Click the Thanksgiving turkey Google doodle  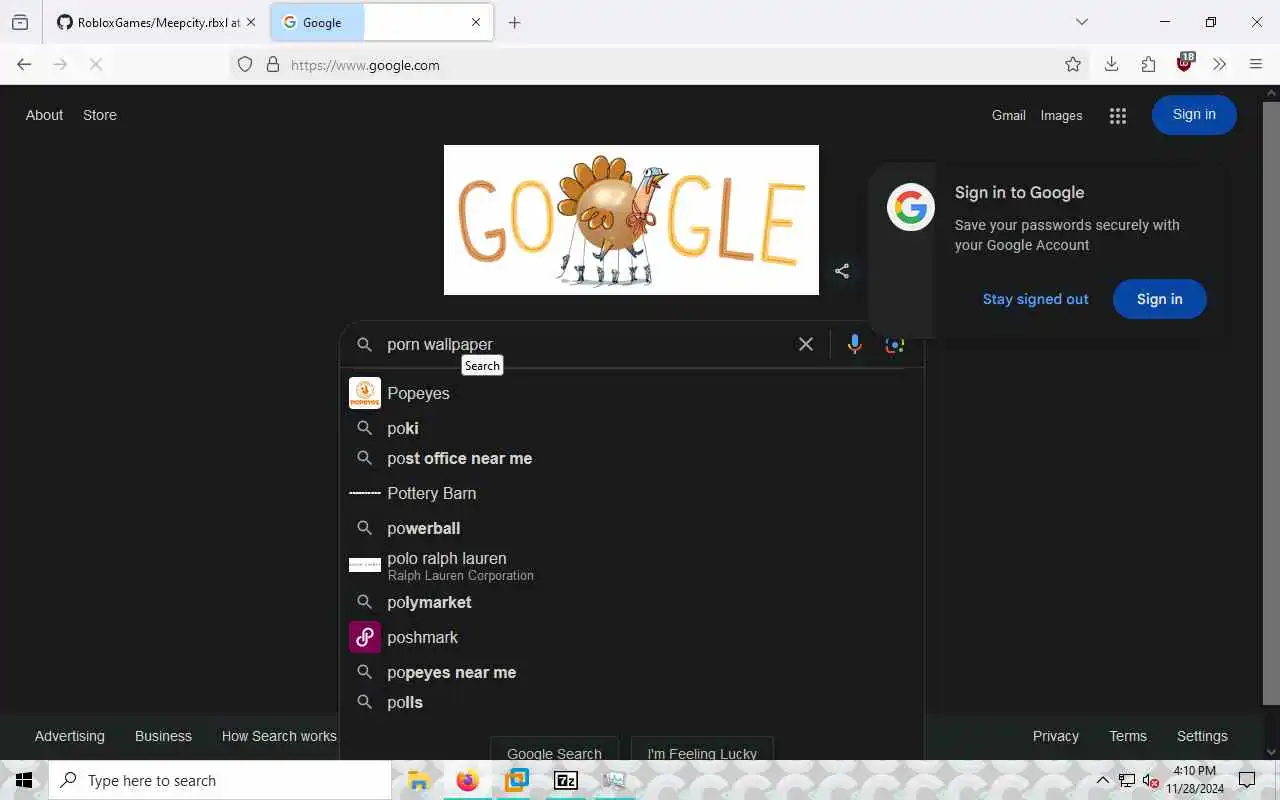pos(631,220)
